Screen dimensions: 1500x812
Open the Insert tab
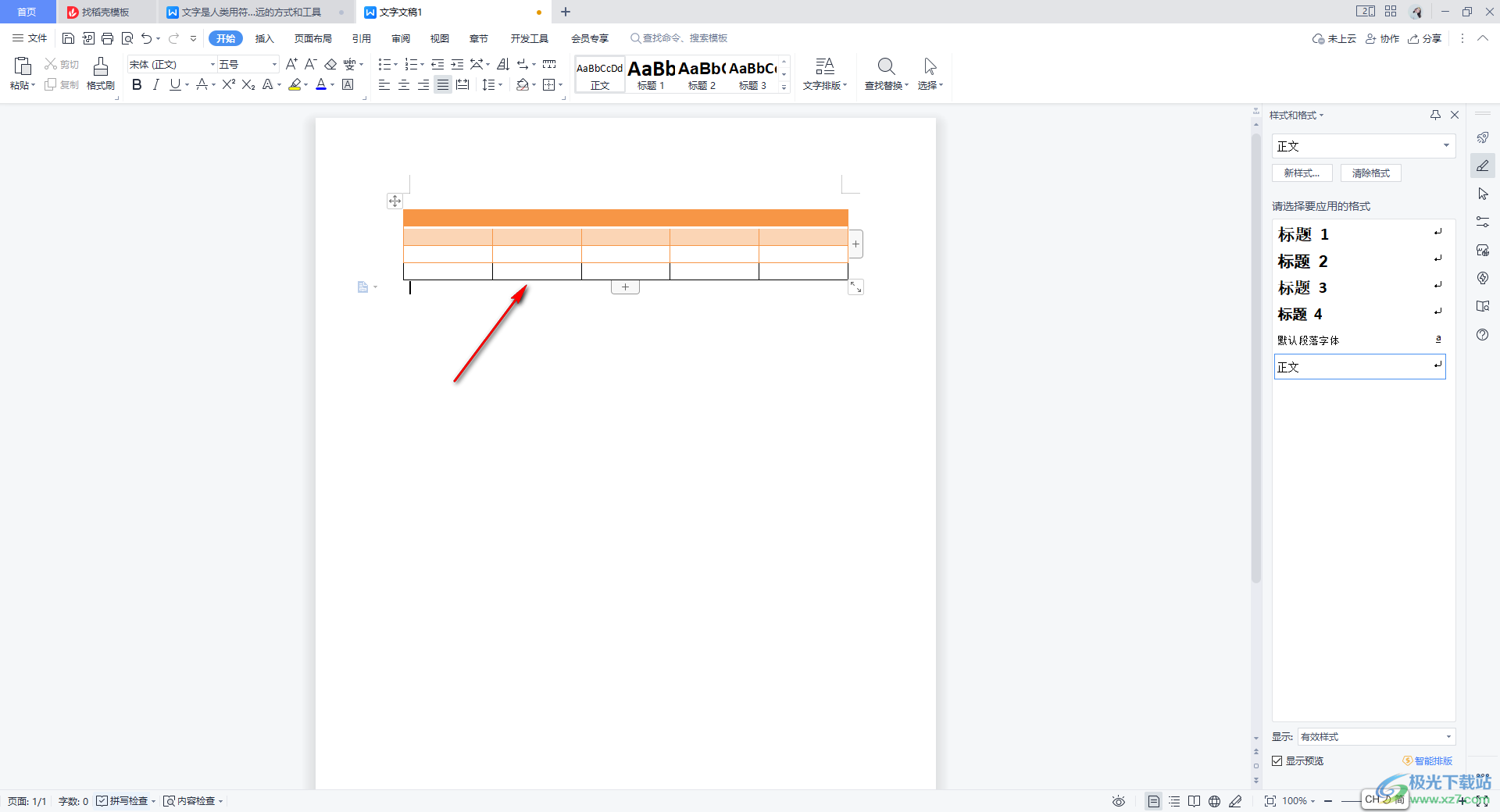click(265, 38)
